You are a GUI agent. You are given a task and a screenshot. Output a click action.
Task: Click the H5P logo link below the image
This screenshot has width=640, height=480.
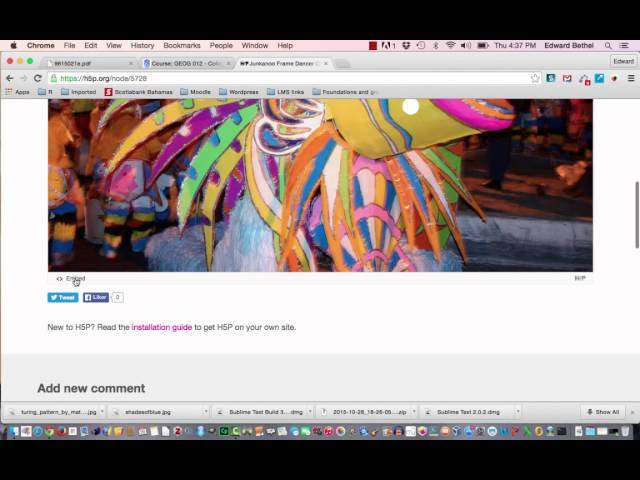pyautogui.click(x=580, y=278)
